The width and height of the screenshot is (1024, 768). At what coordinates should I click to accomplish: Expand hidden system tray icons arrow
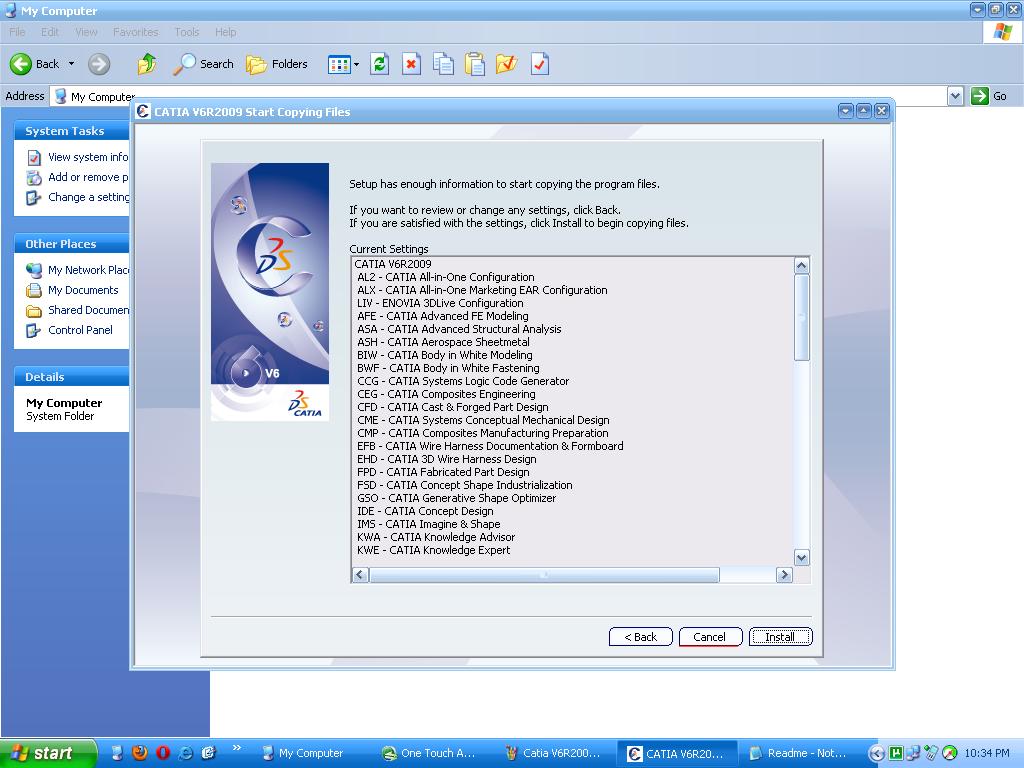point(876,754)
